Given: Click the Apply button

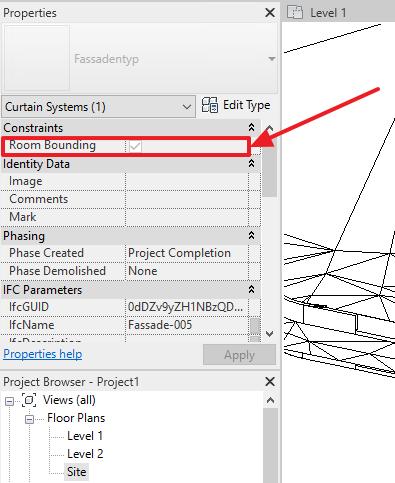Looking at the screenshot, I should pos(239,355).
